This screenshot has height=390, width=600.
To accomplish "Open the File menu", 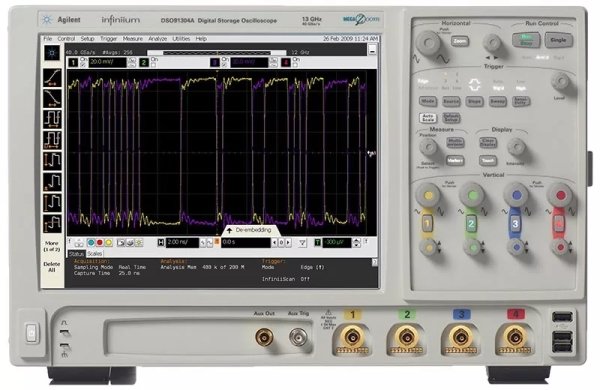I will (47, 39).
